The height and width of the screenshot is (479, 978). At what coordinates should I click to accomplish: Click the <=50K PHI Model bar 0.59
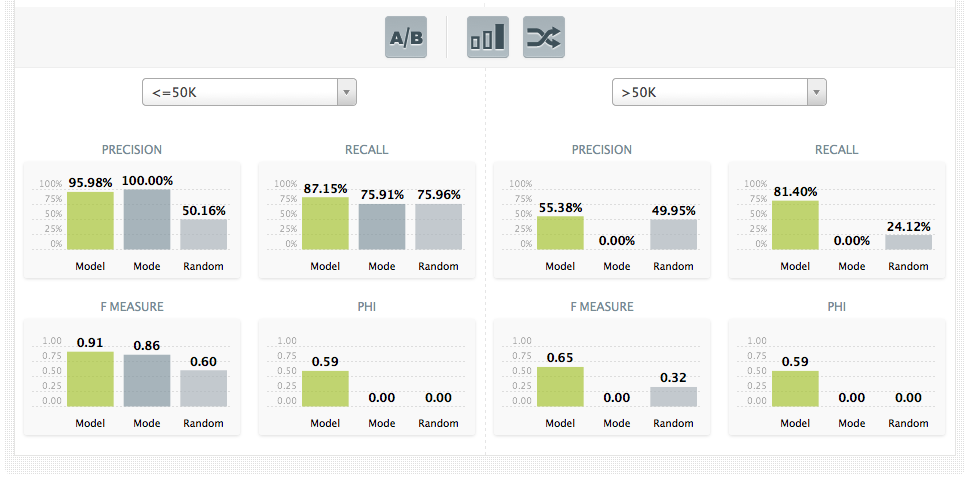pos(325,389)
